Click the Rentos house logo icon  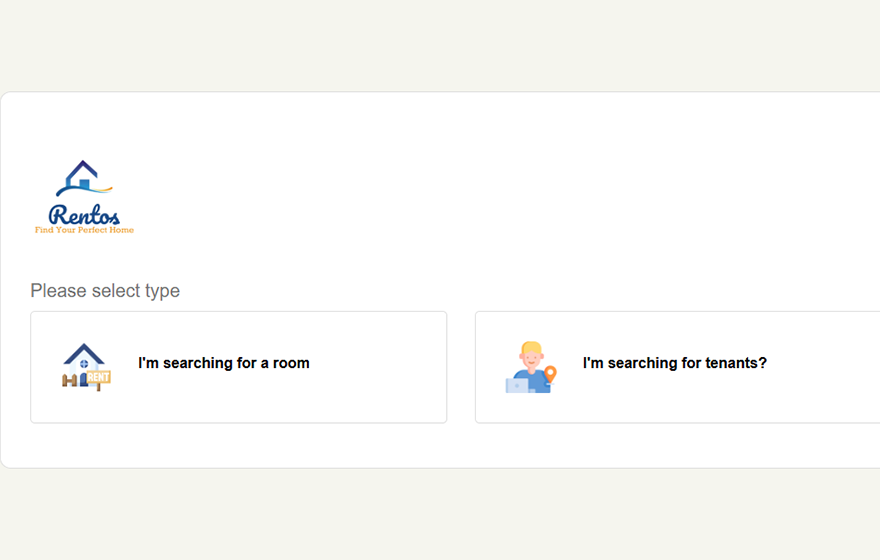click(x=83, y=180)
